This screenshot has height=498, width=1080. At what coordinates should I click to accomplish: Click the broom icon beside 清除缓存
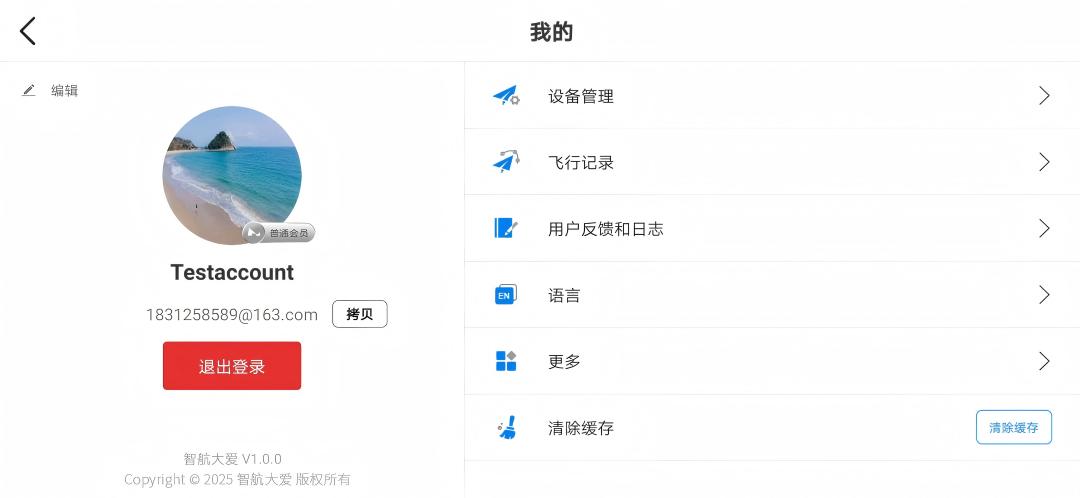pyautogui.click(x=506, y=427)
